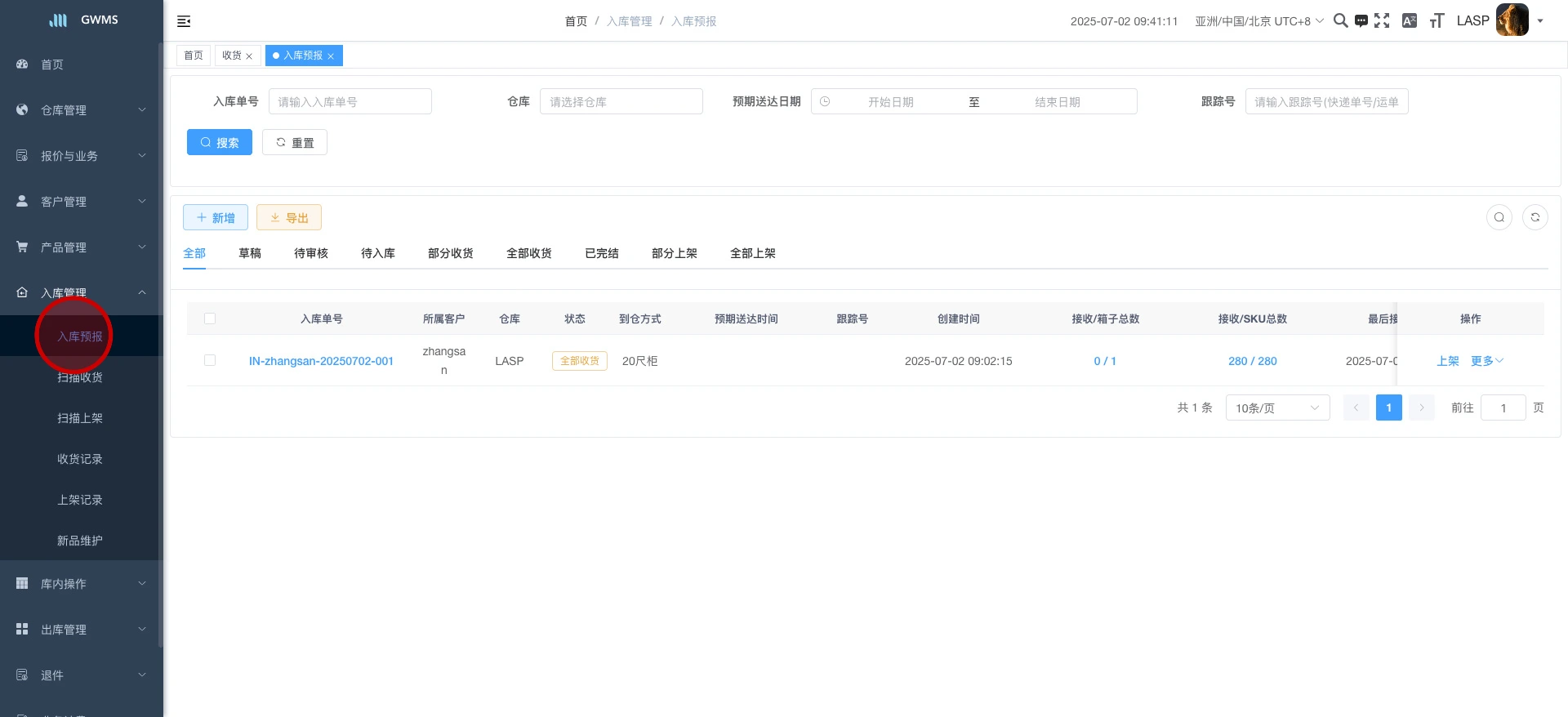Toggle fullscreen mode icon
Screen dimensions: 1568x717
(x=1382, y=20)
